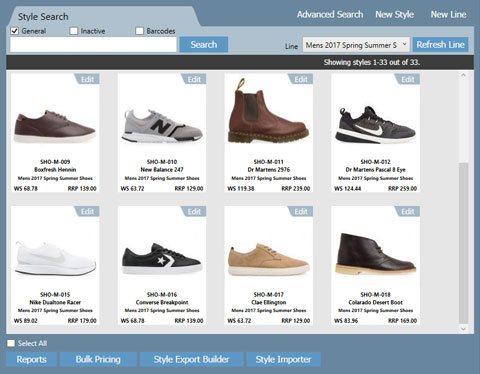Select the Clae Ellington shoe image

tap(268, 259)
